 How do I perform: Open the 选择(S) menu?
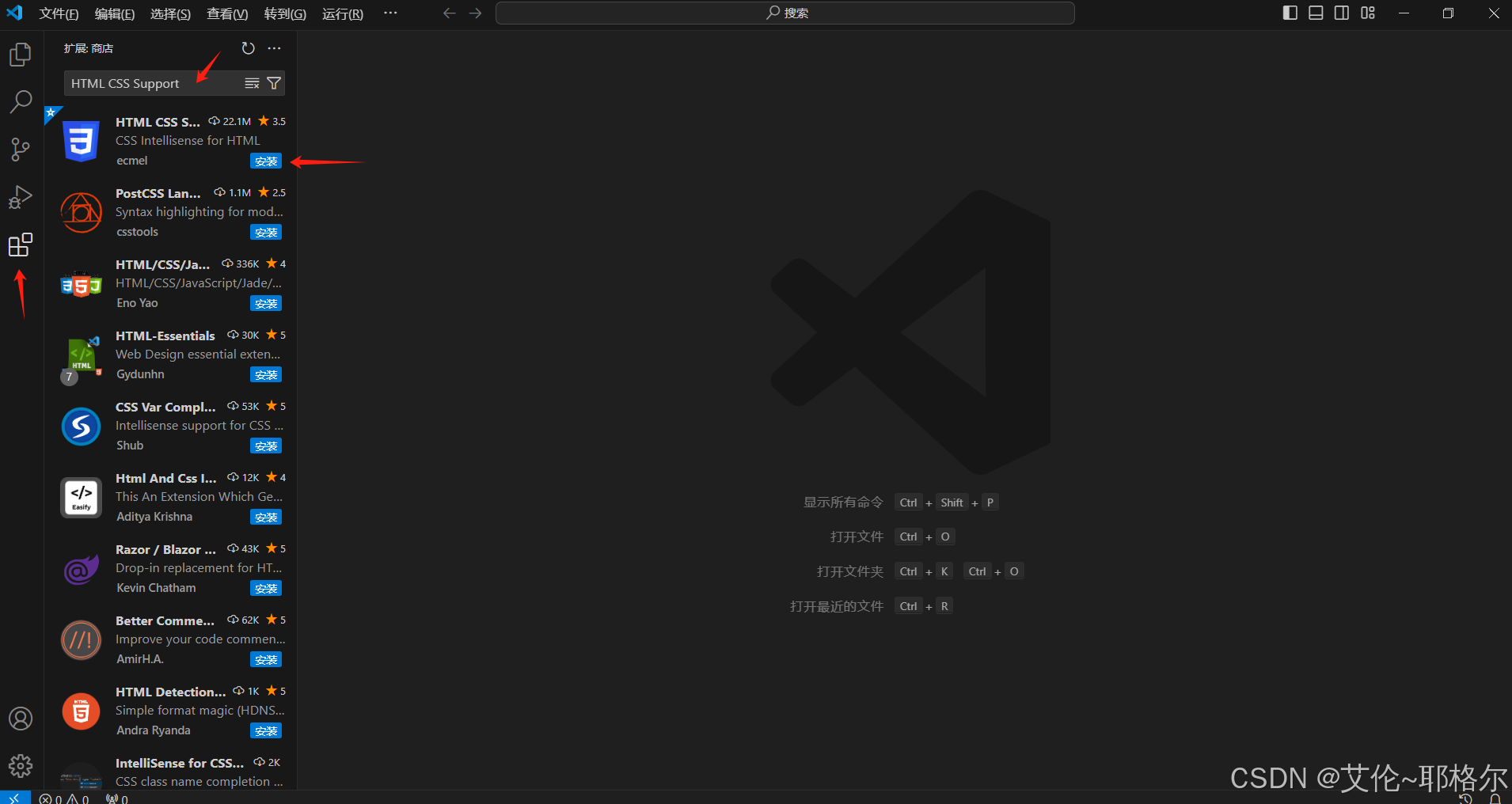[x=170, y=13]
